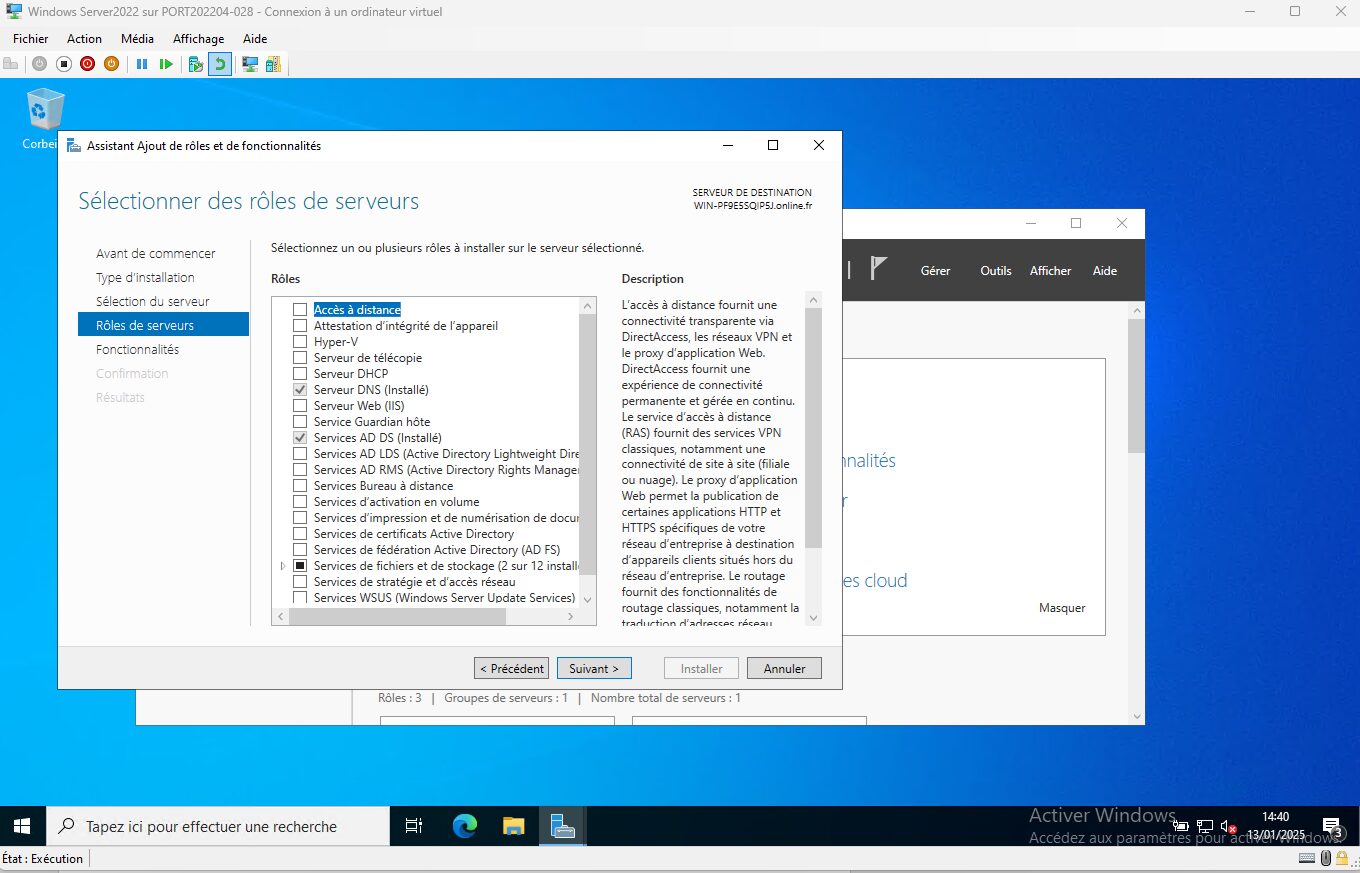This screenshot has width=1360, height=873.
Task: Click Masquer in Server Manager window
Action: tap(1062, 608)
